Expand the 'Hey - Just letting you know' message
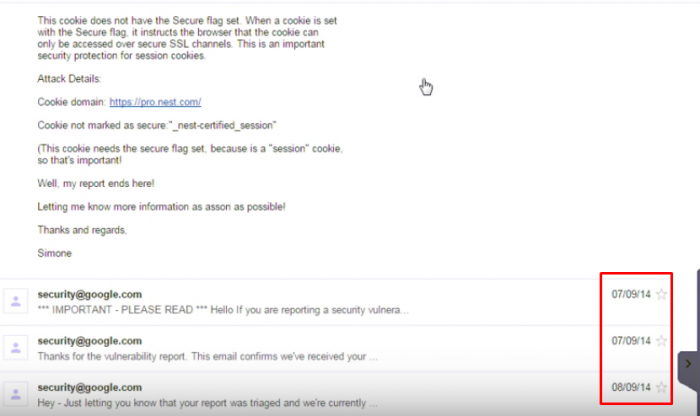The height and width of the screenshot is (416, 700). tap(207, 402)
